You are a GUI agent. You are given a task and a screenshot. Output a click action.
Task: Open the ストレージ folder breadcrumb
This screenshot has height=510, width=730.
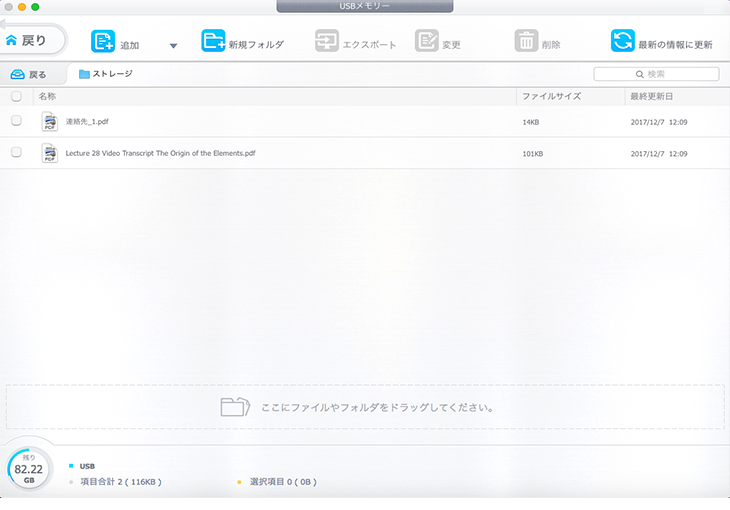[106, 74]
